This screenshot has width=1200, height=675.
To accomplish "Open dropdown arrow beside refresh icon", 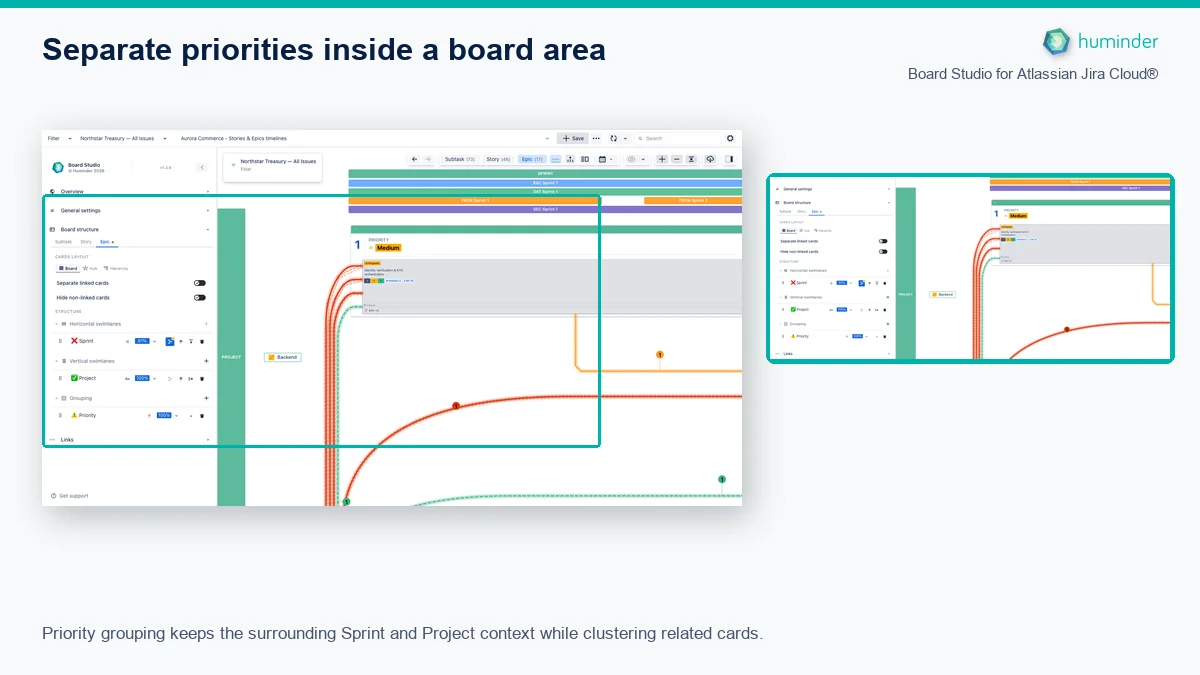I will (625, 138).
